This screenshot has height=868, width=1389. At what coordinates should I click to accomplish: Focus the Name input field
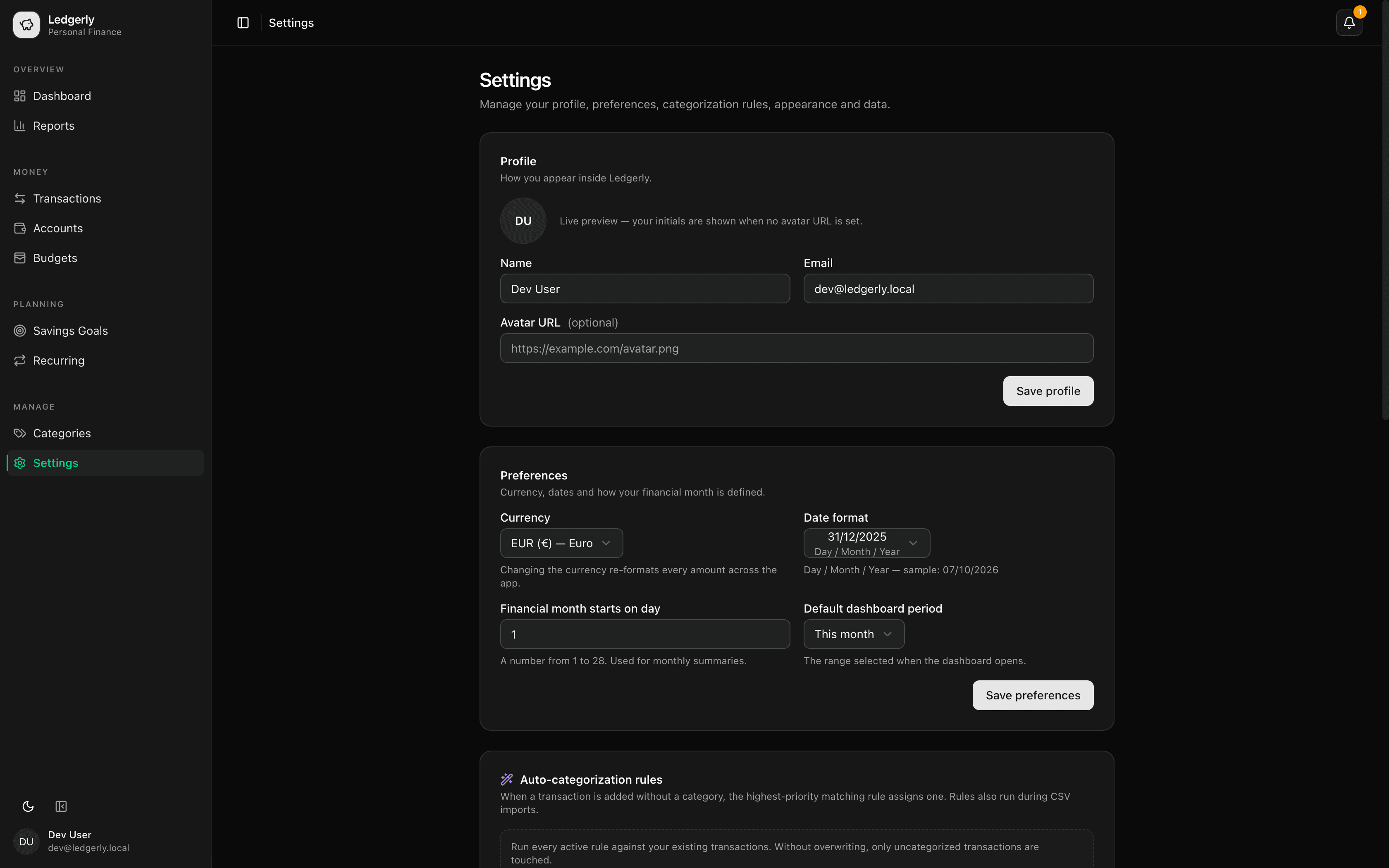645,289
